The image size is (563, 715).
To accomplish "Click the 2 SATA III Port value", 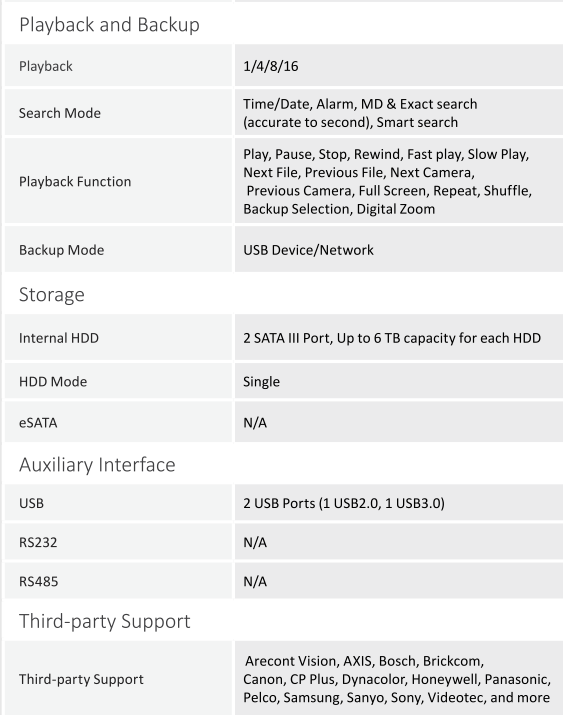I will click(x=392, y=338).
